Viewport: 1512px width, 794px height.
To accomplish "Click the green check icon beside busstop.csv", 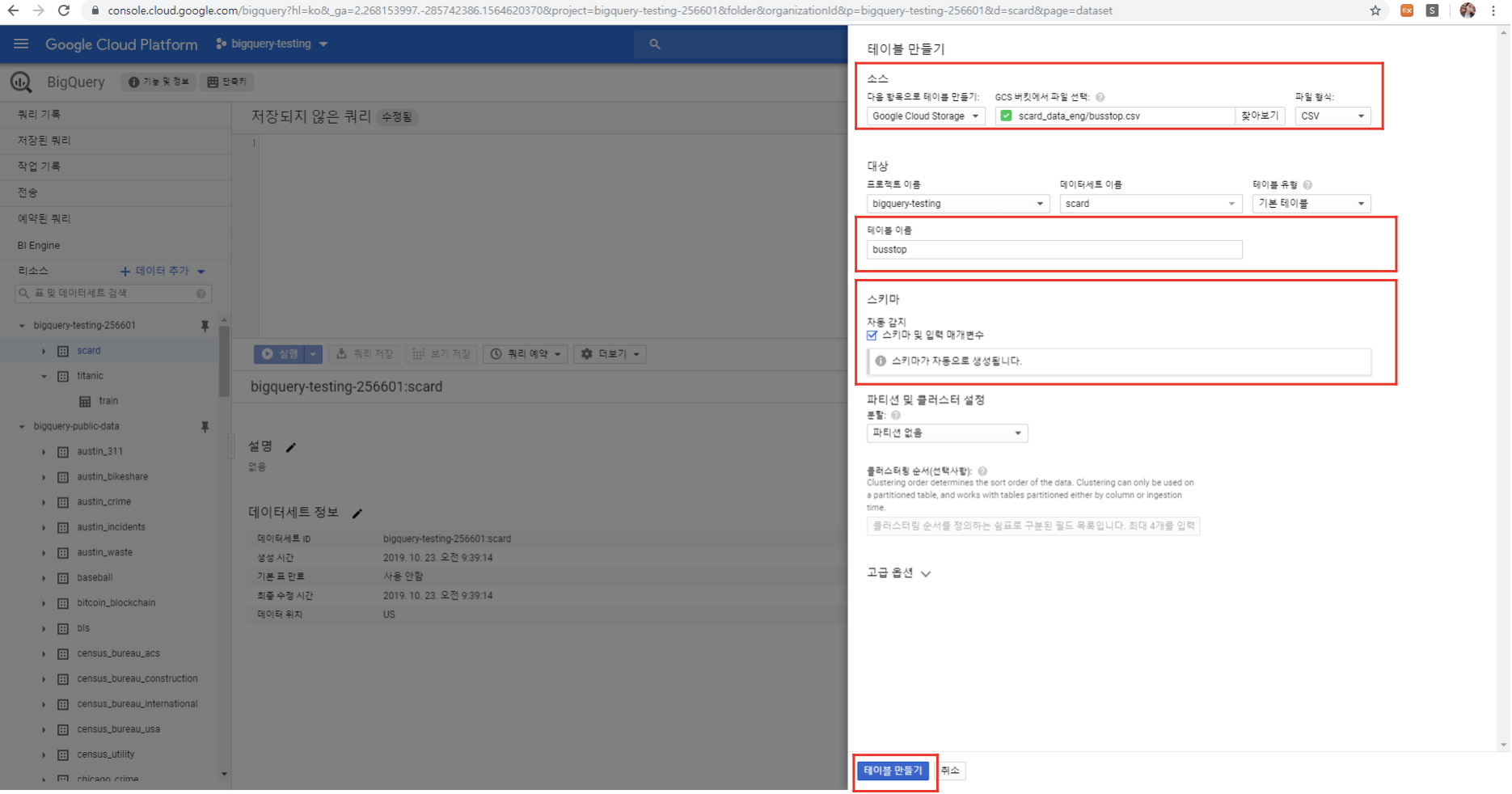I will click(x=1006, y=116).
